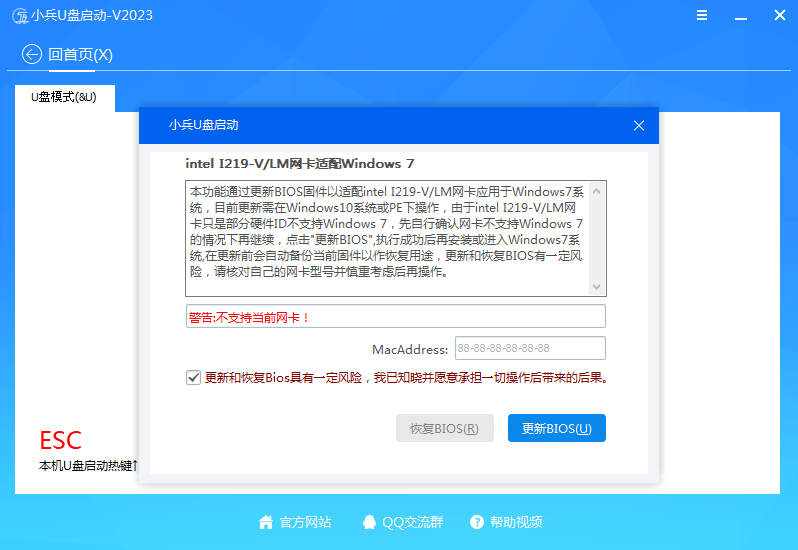798x550 pixels.
Task: Click the warning text 警告:不支持当前网卡!
Action: pyautogui.click(x=249, y=318)
